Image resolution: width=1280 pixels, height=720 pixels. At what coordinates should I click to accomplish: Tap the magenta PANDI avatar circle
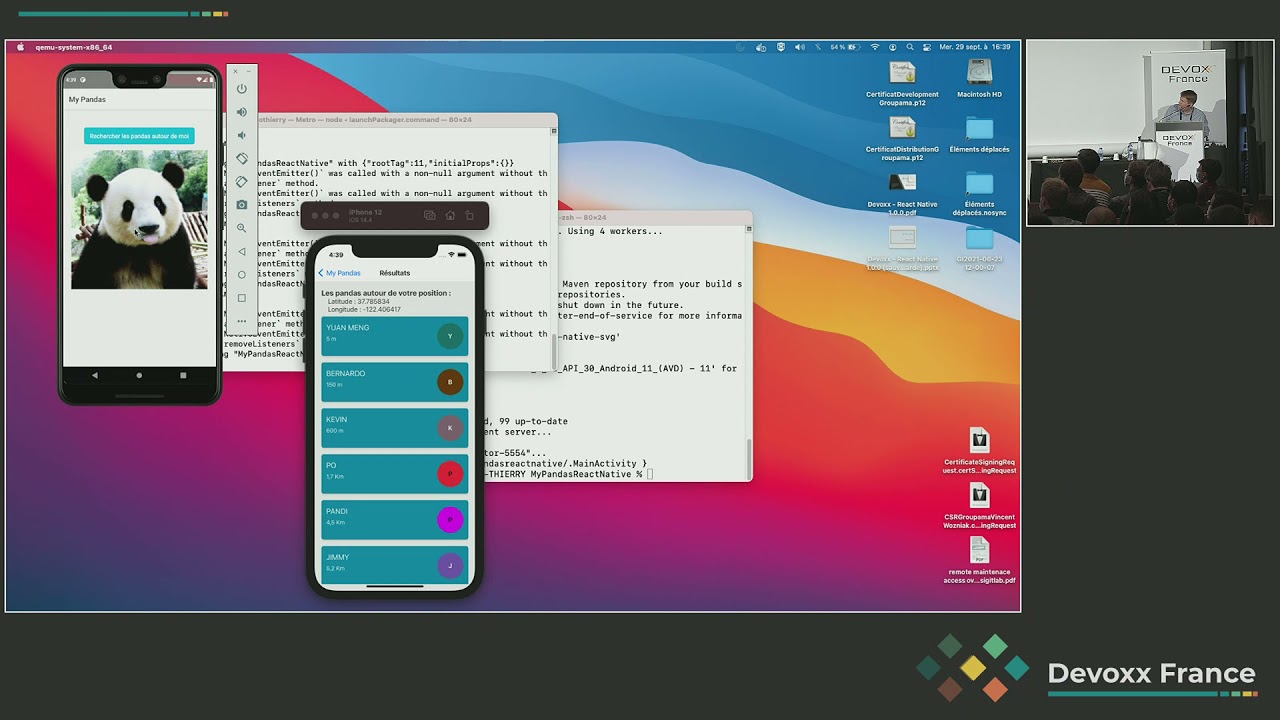[x=450, y=520]
